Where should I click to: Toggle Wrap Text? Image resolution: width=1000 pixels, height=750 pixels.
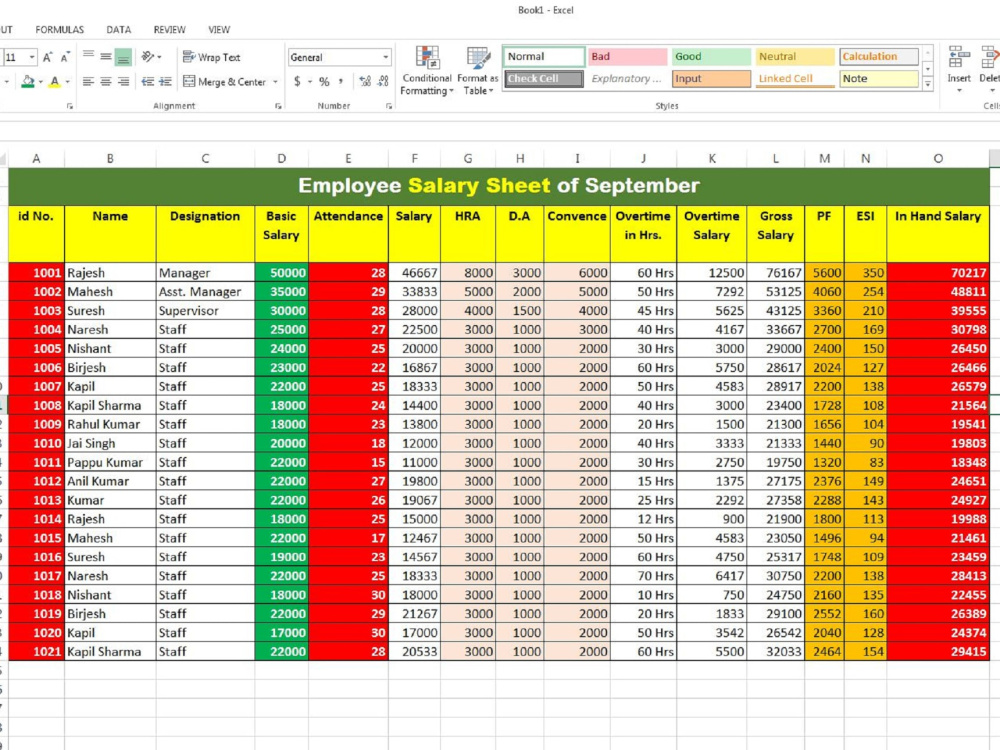point(212,57)
